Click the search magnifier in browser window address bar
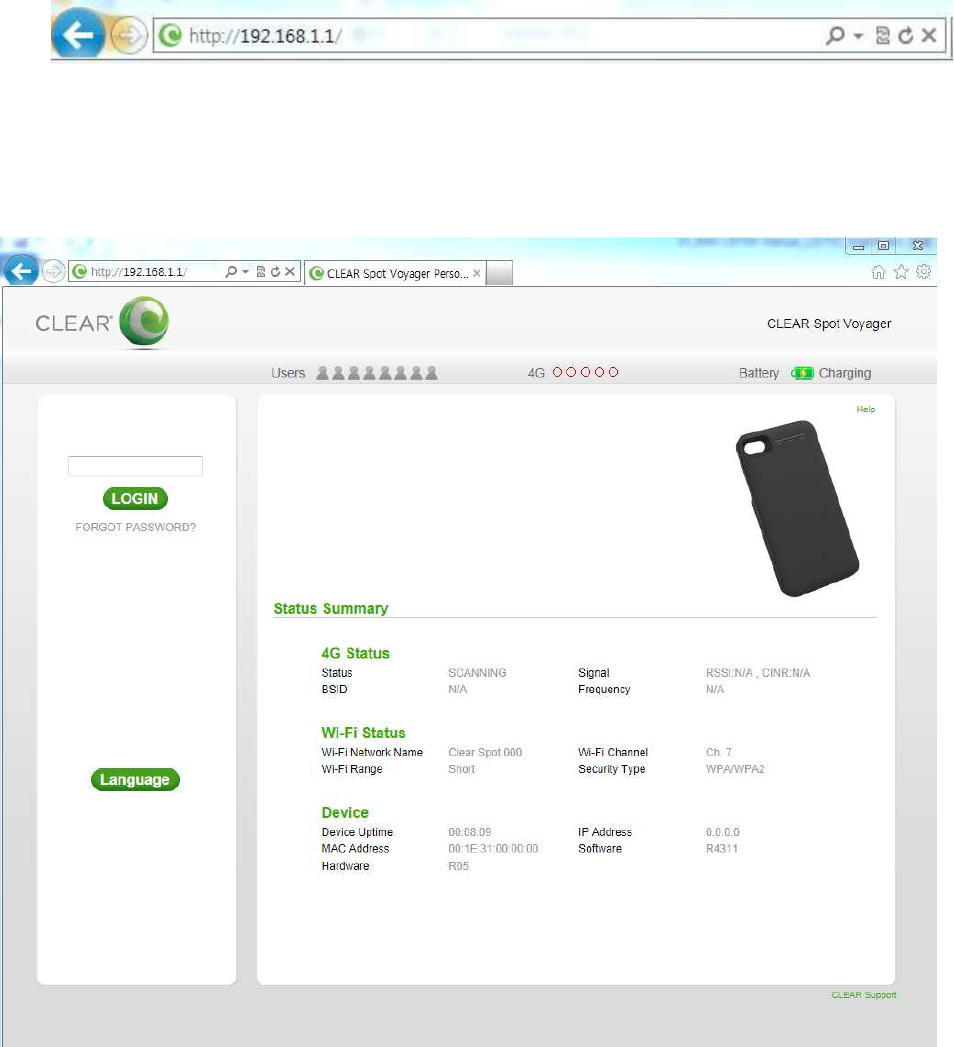Image resolution: width=954 pixels, height=1047 pixels. (x=230, y=272)
